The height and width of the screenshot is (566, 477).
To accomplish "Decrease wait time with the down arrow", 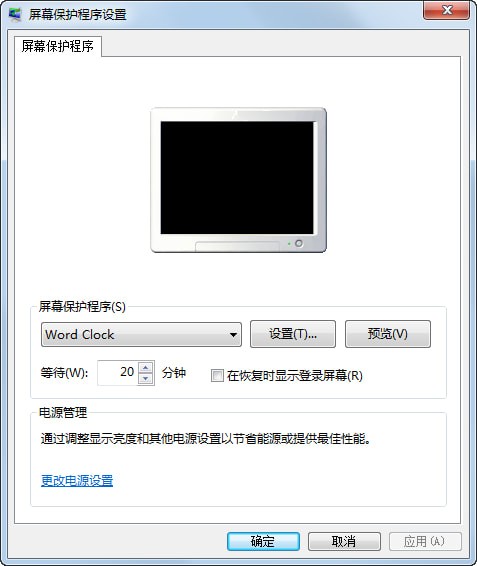I will click(146, 379).
